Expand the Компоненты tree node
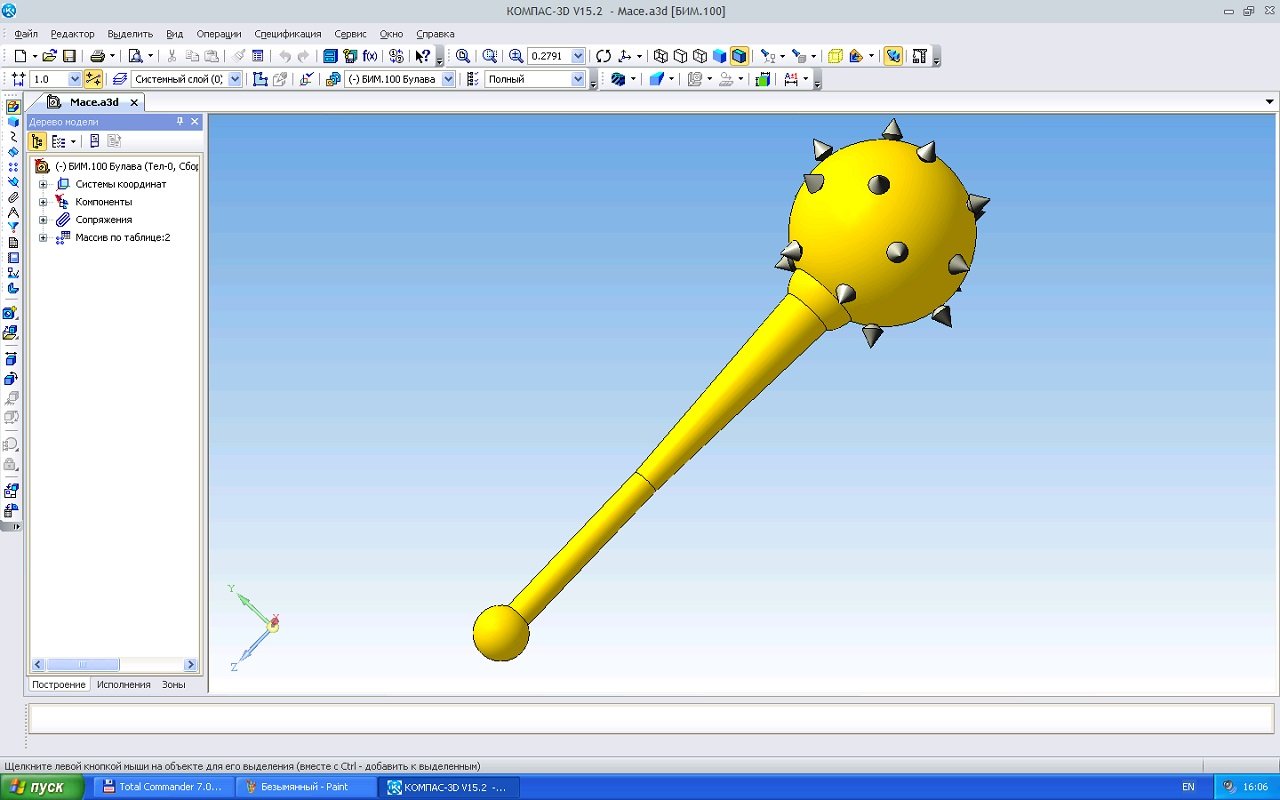This screenshot has width=1280, height=800. (43, 202)
